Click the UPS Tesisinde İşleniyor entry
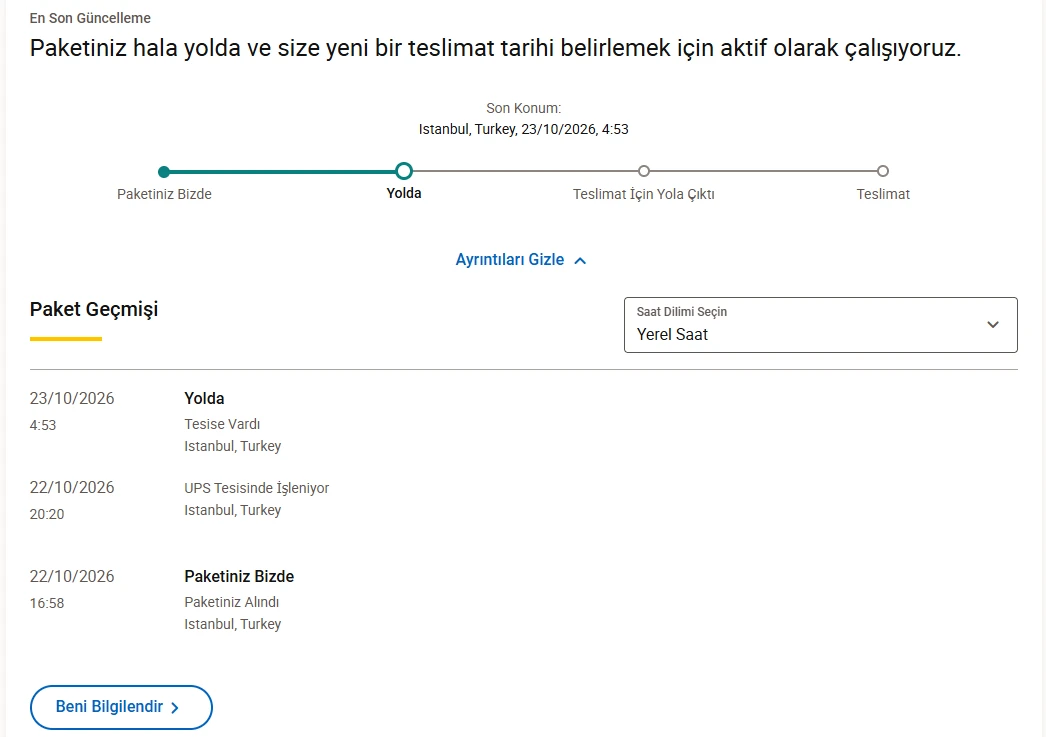 (x=257, y=488)
